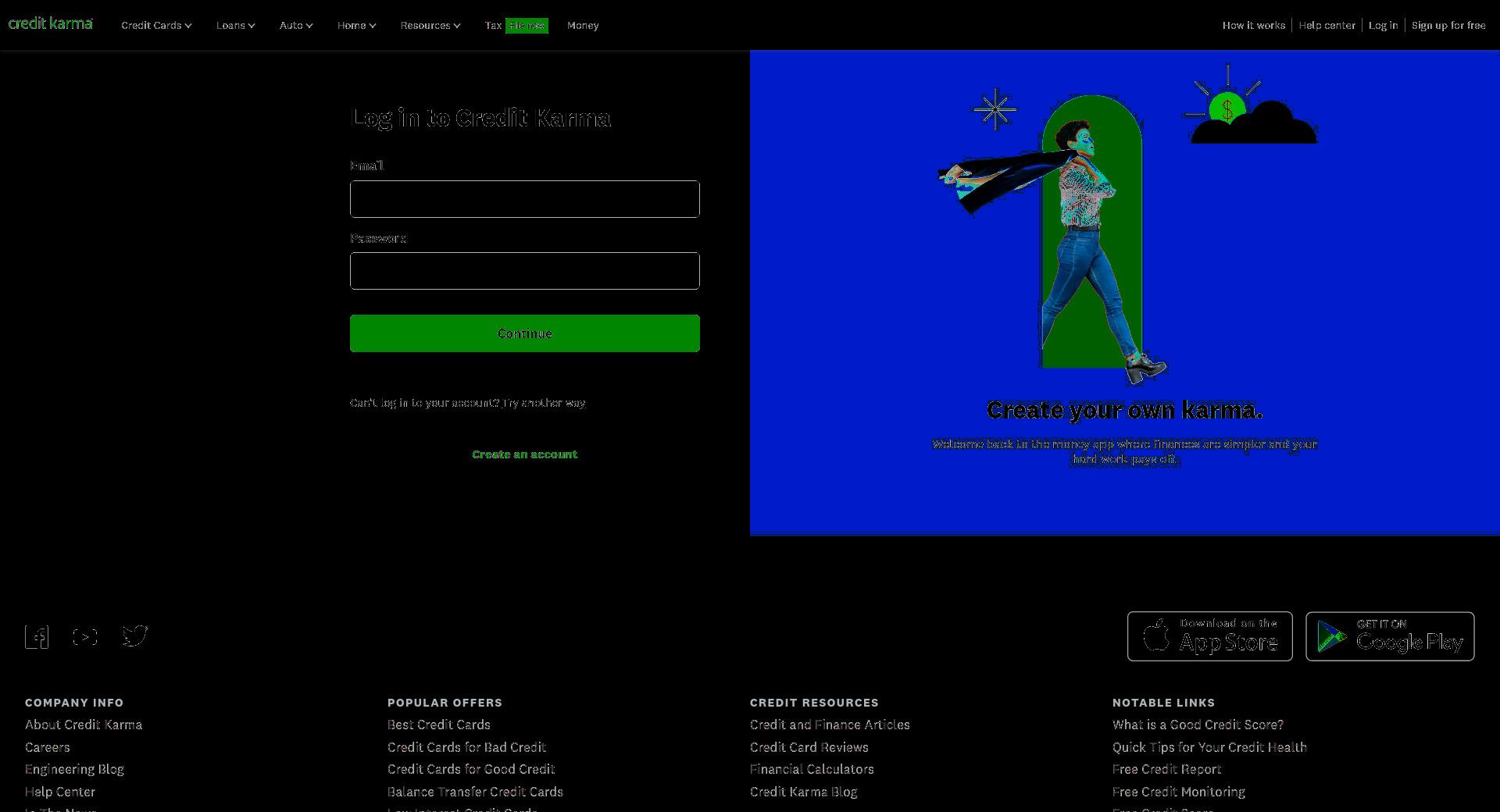Open the Tax menu item
The image size is (1500, 812).
[x=493, y=26]
